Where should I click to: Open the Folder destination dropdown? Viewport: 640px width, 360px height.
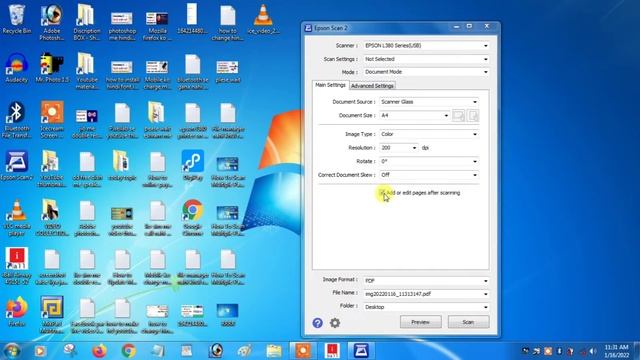point(426,307)
